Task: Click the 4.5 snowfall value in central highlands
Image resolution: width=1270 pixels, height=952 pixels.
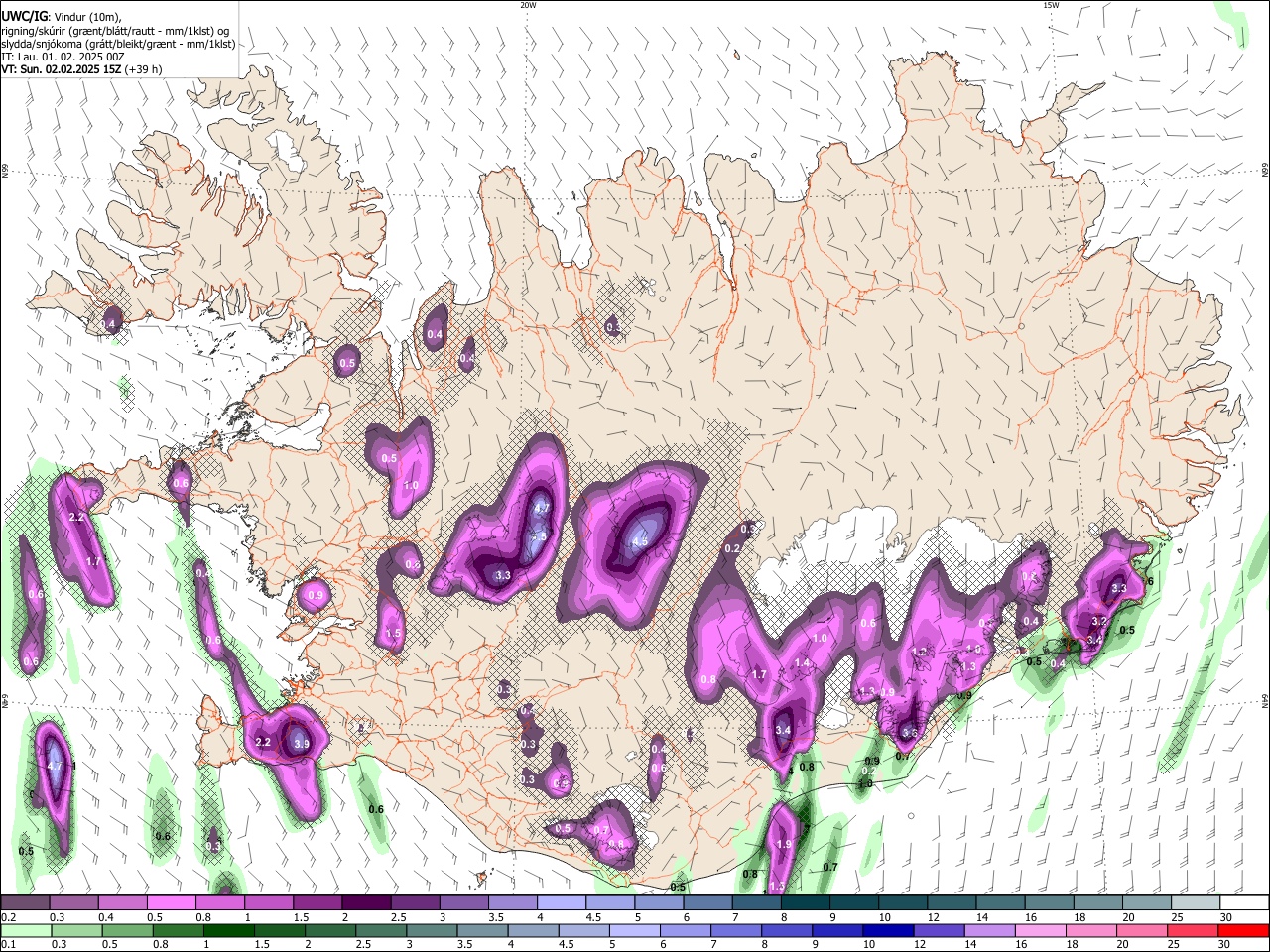Action: [640, 541]
